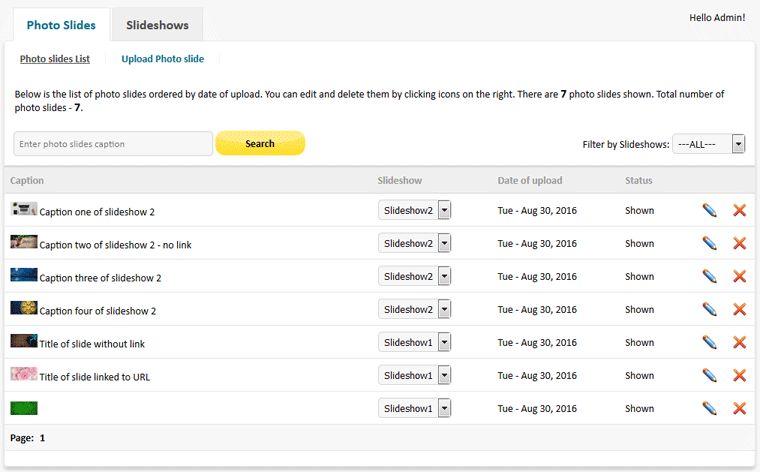
Task: Open Filter by Slideshows dropdown
Action: (709, 144)
